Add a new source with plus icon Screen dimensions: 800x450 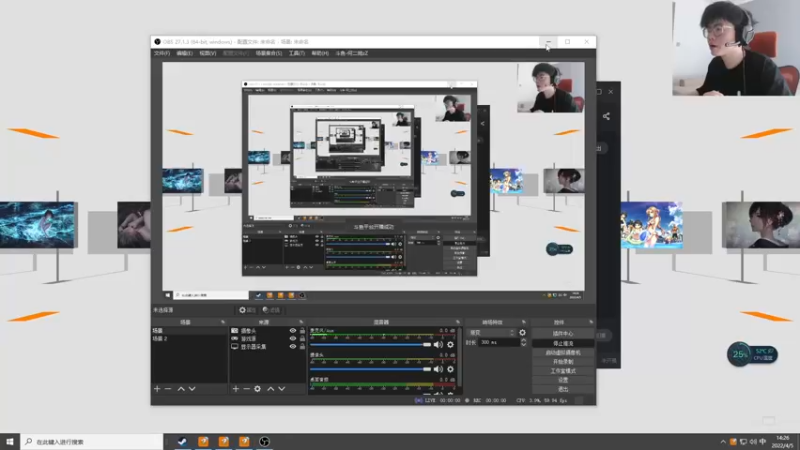click(x=236, y=389)
